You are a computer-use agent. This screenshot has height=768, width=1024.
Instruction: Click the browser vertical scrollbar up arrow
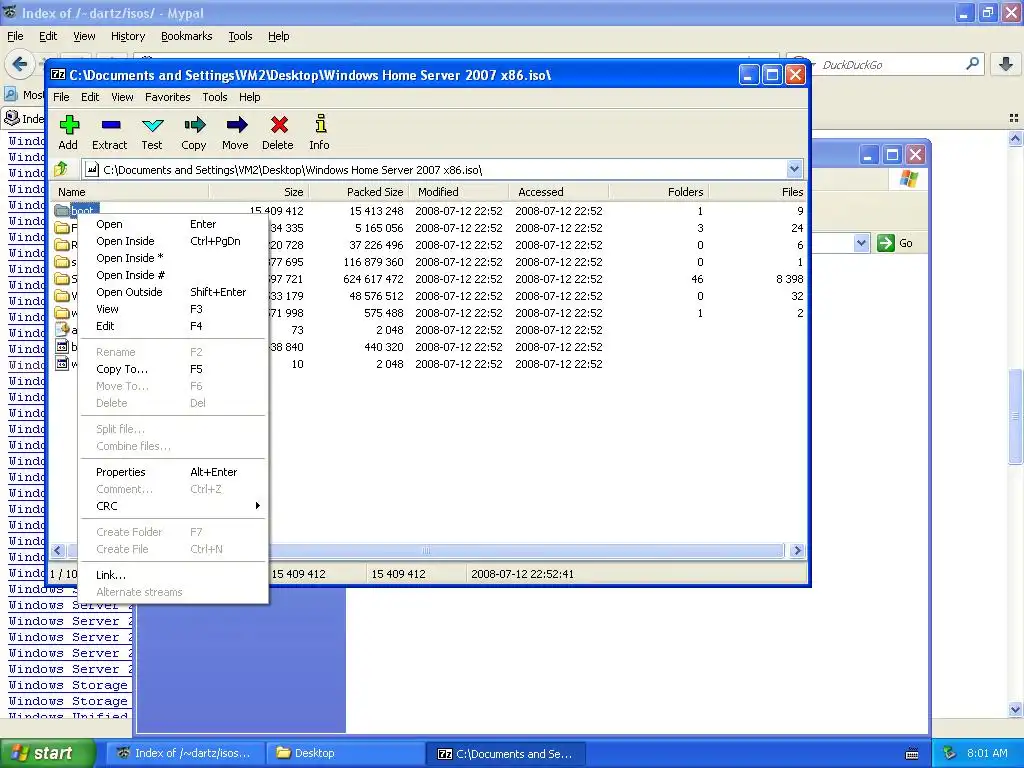(x=1015, y=138)
